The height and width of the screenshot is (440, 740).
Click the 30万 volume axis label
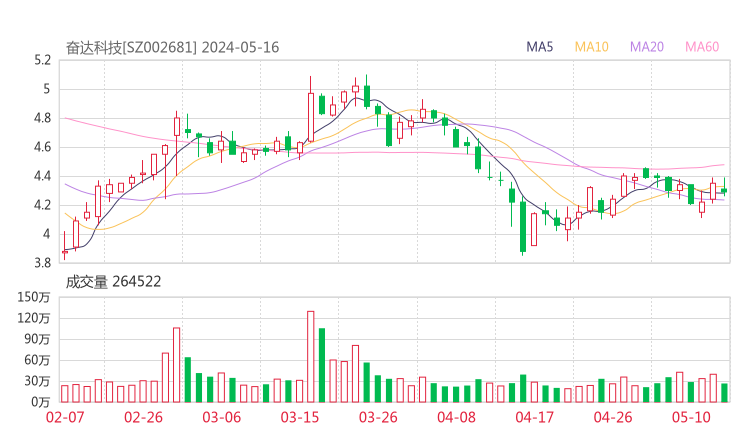[37, 381]
